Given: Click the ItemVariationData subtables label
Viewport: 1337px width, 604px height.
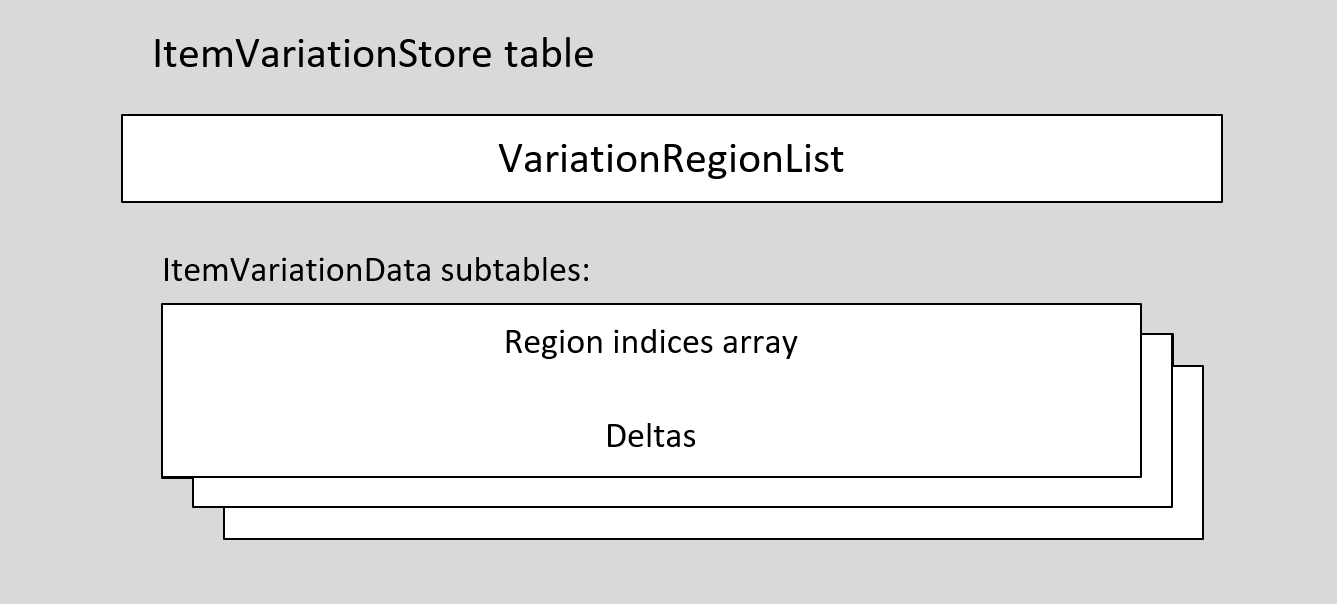Looking at the screenshot, I should [376, 270].
